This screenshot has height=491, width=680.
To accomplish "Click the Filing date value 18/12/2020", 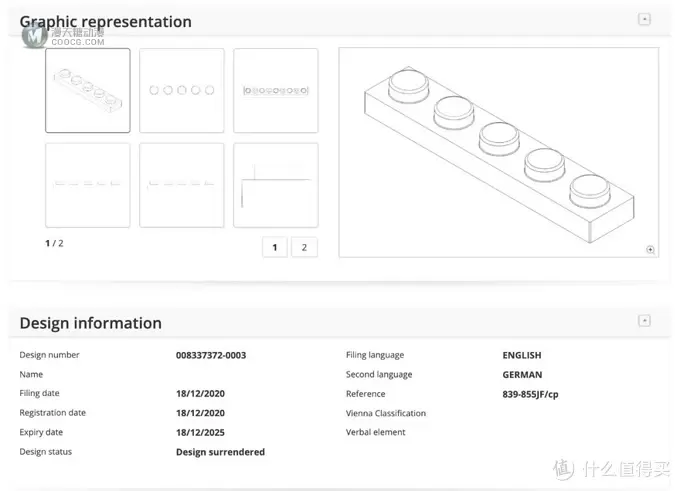I will click(x=200, y=393).
